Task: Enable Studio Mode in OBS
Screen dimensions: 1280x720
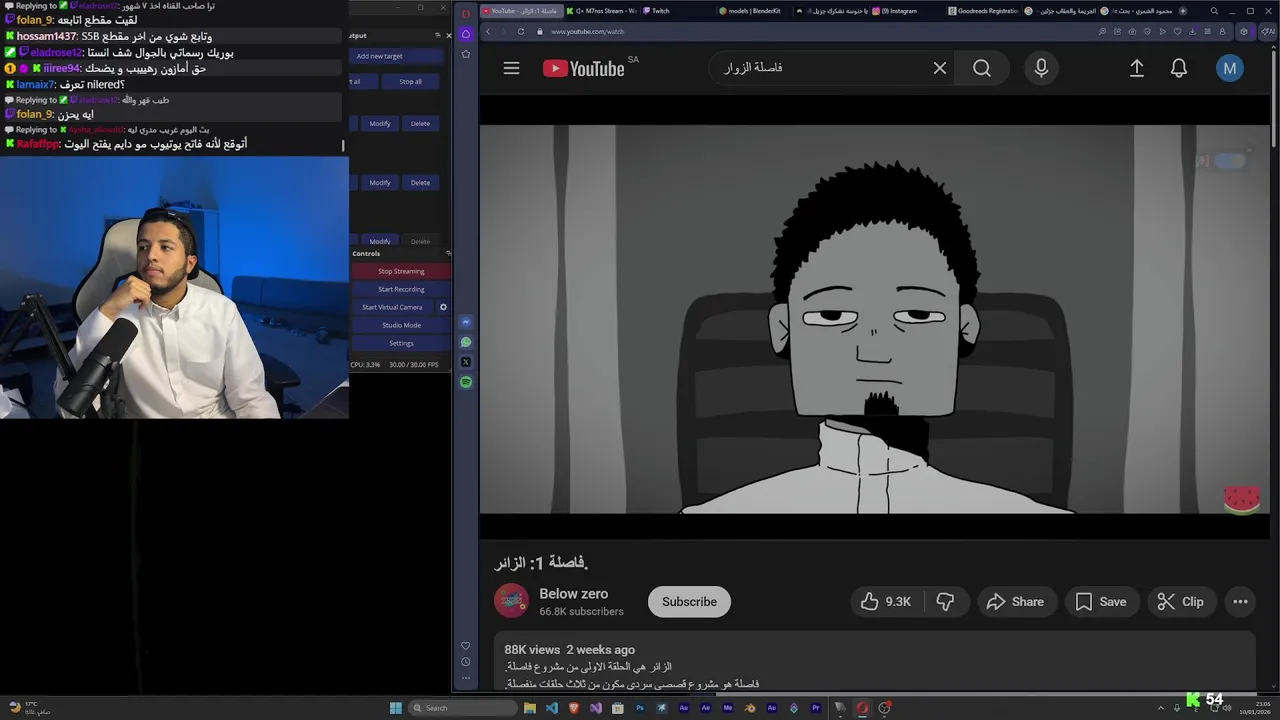Action: pos(401,325)
